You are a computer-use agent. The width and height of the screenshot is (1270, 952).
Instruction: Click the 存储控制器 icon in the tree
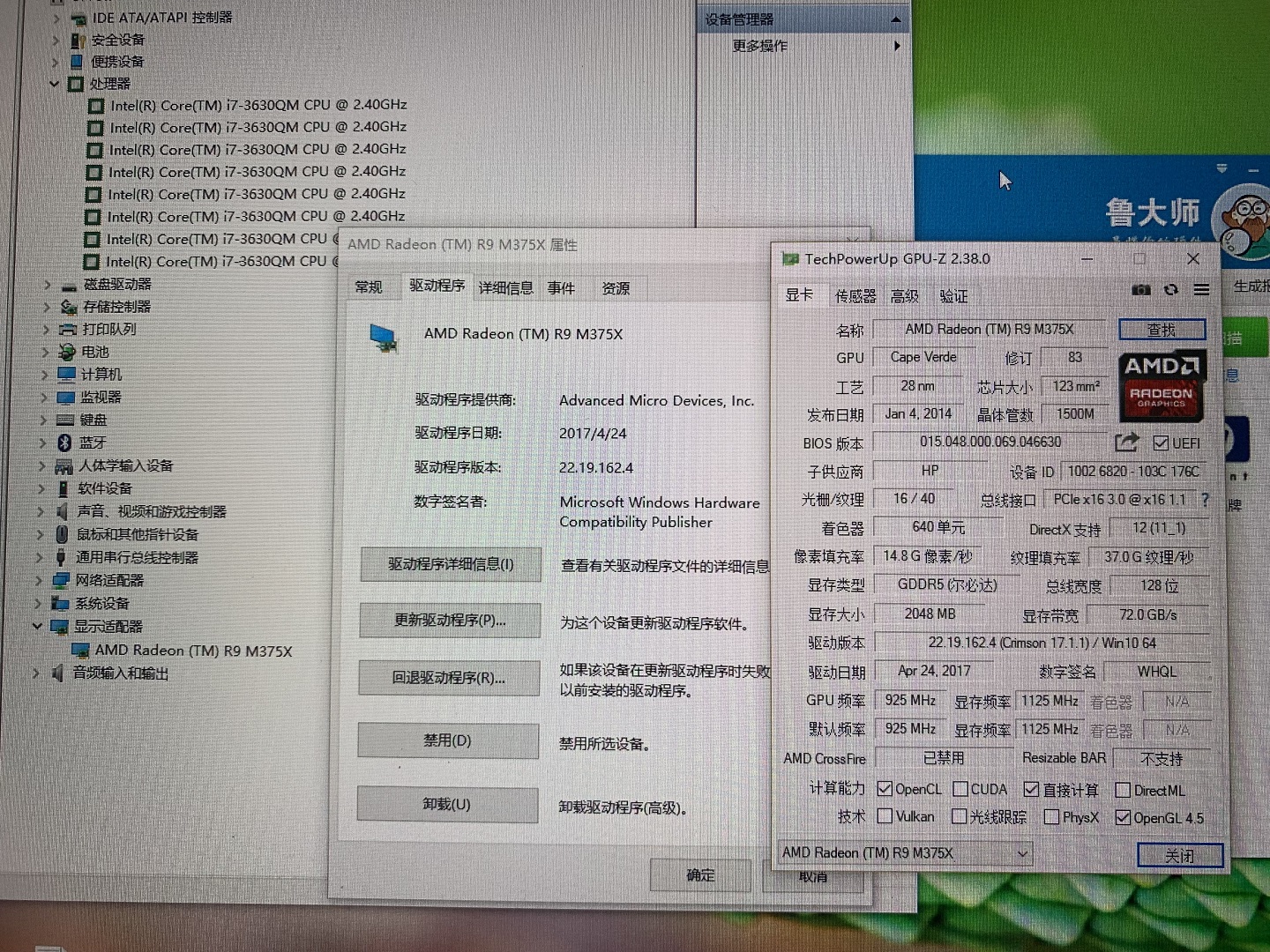click(x=69, y=307)
